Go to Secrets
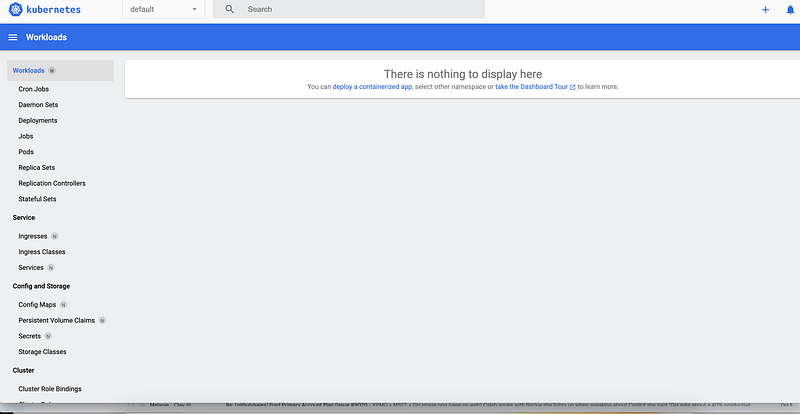800x414 pixels. 30,336
